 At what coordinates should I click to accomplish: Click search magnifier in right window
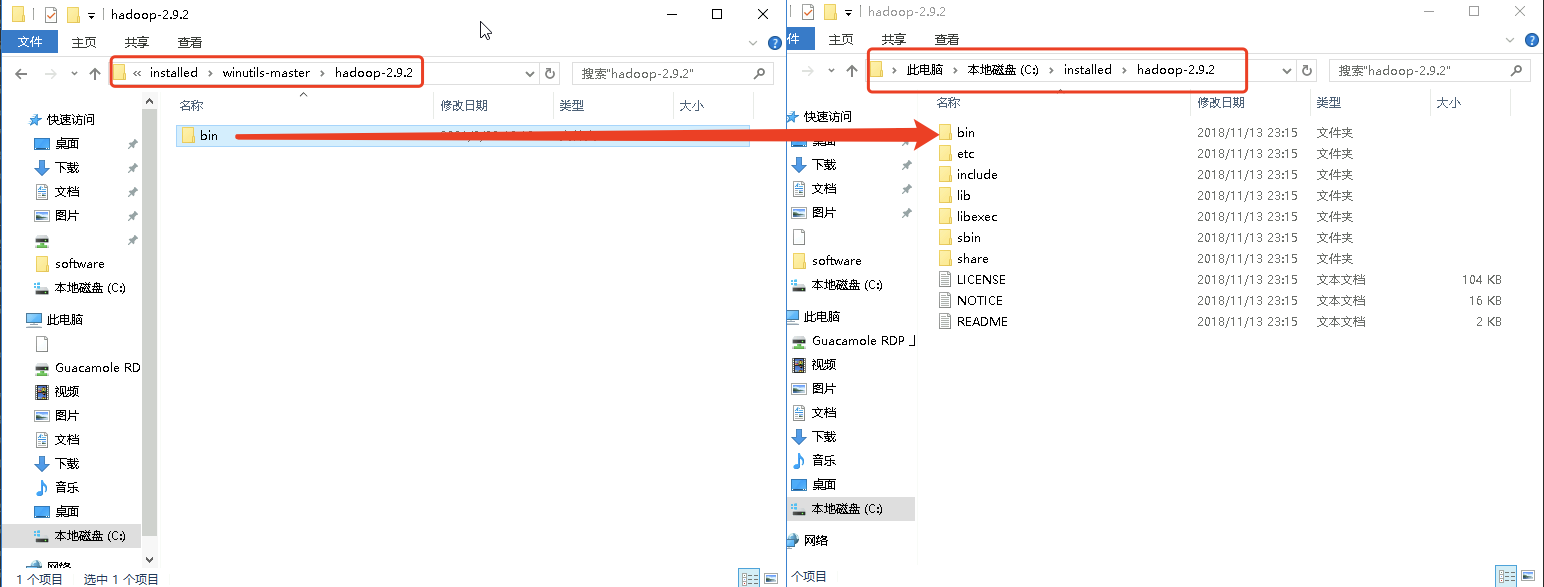(1517, 70)
